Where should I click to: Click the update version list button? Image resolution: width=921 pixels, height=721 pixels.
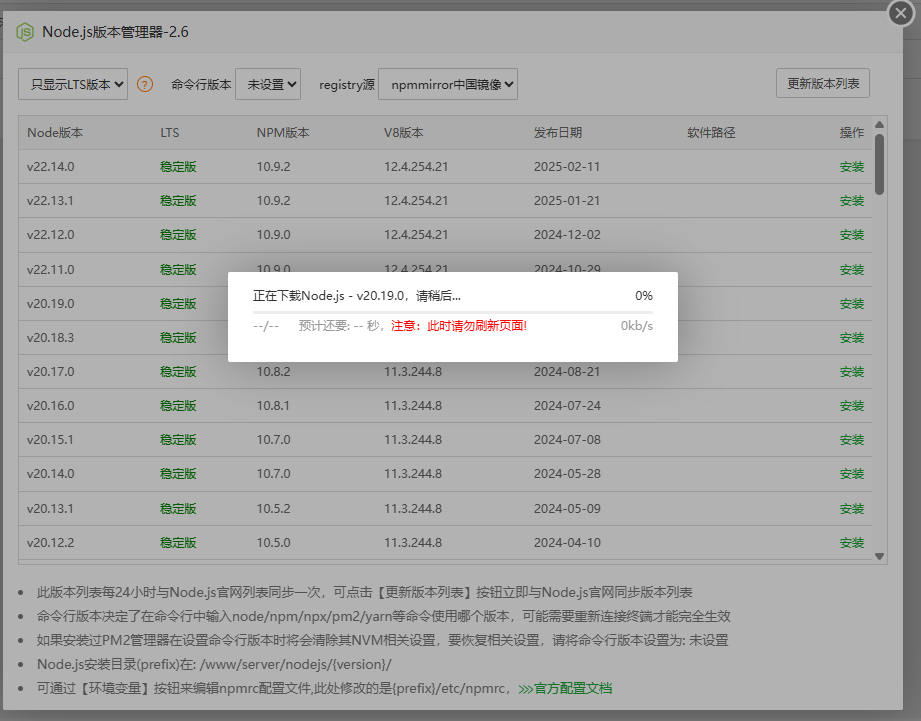(822, 83)
